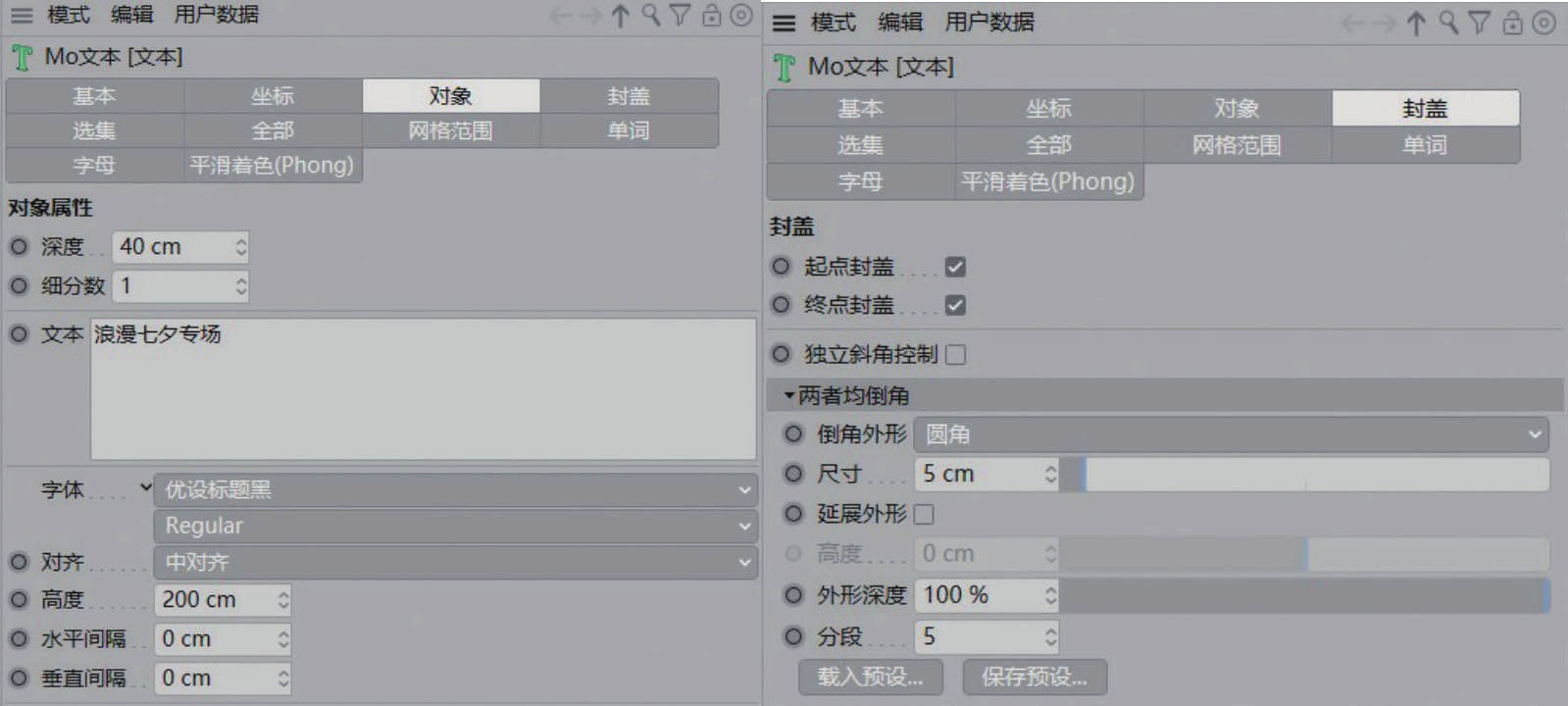Toggle the lock icon in the left panel

click(712, 16)
